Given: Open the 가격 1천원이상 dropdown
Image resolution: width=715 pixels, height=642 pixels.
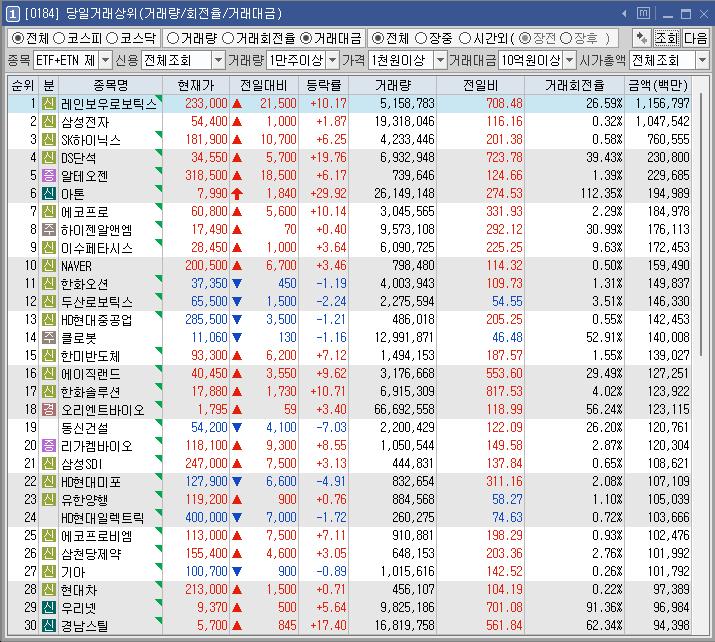Looking at the screenshot, I should click(x=440, y=60).
